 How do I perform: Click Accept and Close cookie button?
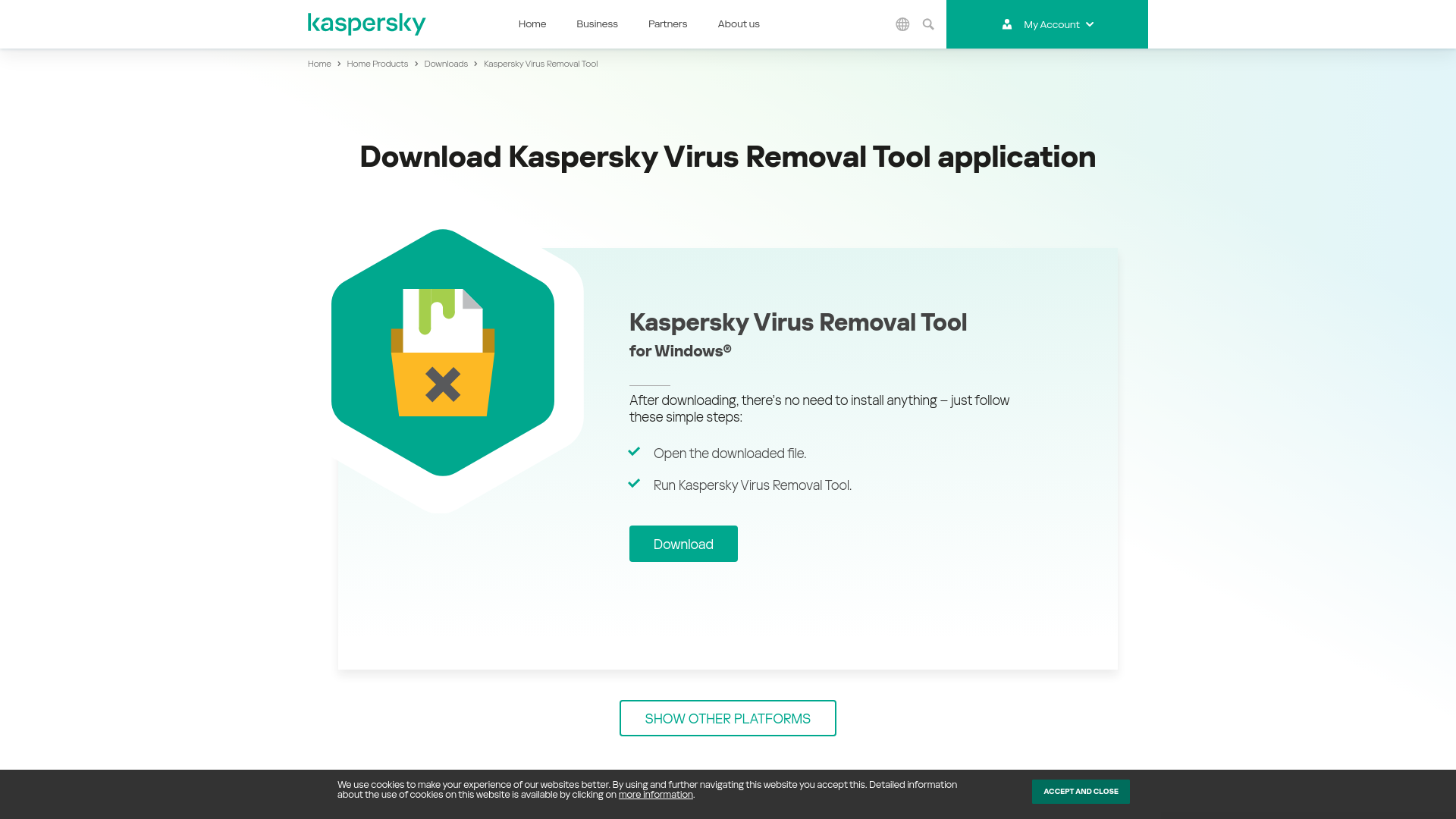coord(1081,791)
